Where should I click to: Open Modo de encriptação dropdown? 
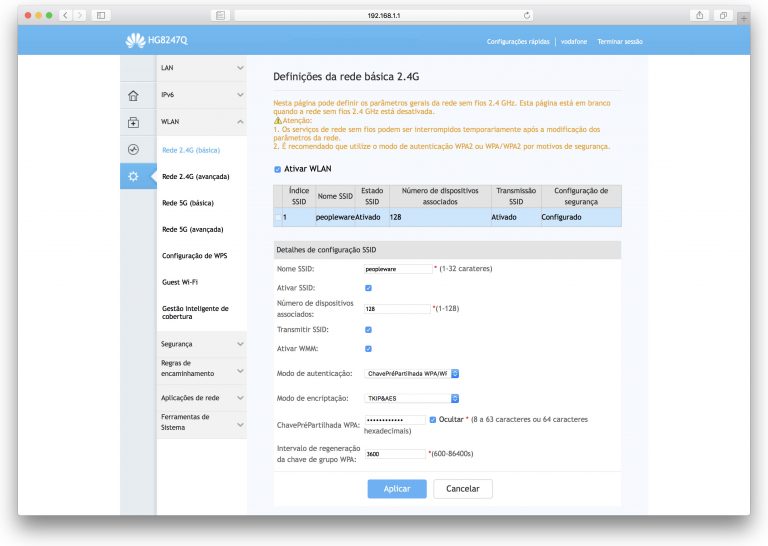pyautogui.click(x=412, y=398)
